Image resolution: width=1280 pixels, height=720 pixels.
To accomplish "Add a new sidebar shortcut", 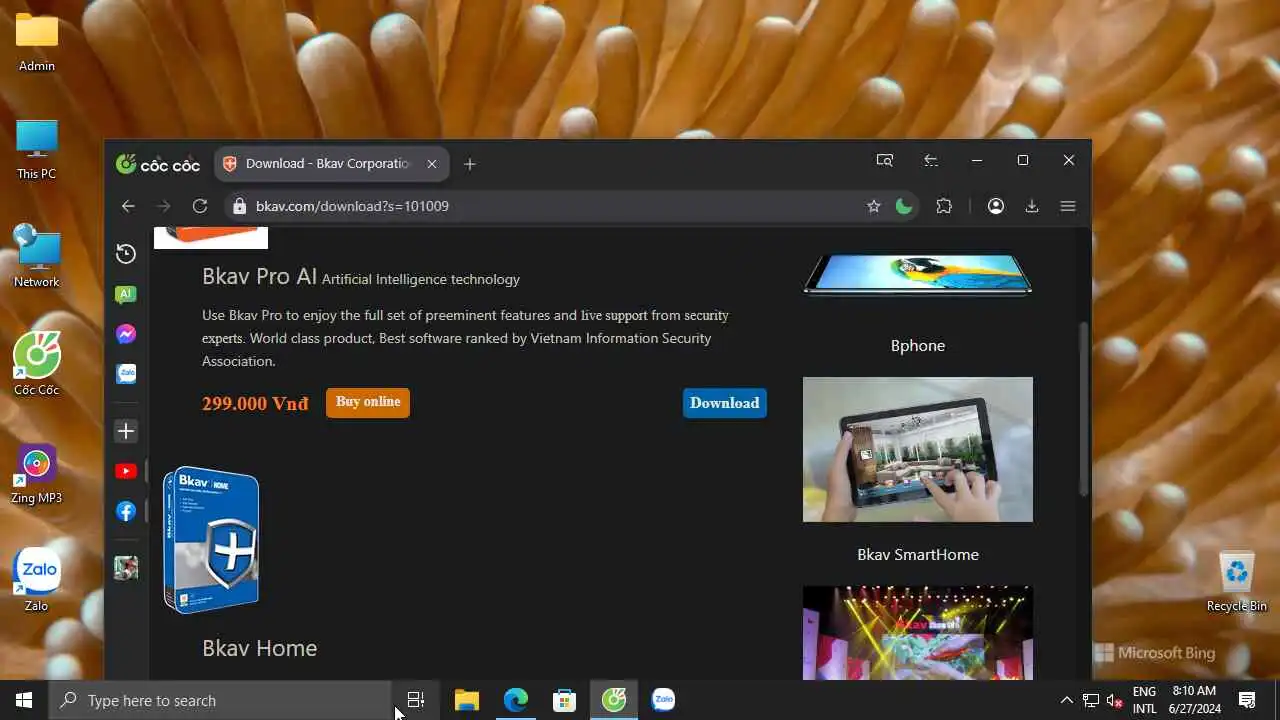I will 126,431.
